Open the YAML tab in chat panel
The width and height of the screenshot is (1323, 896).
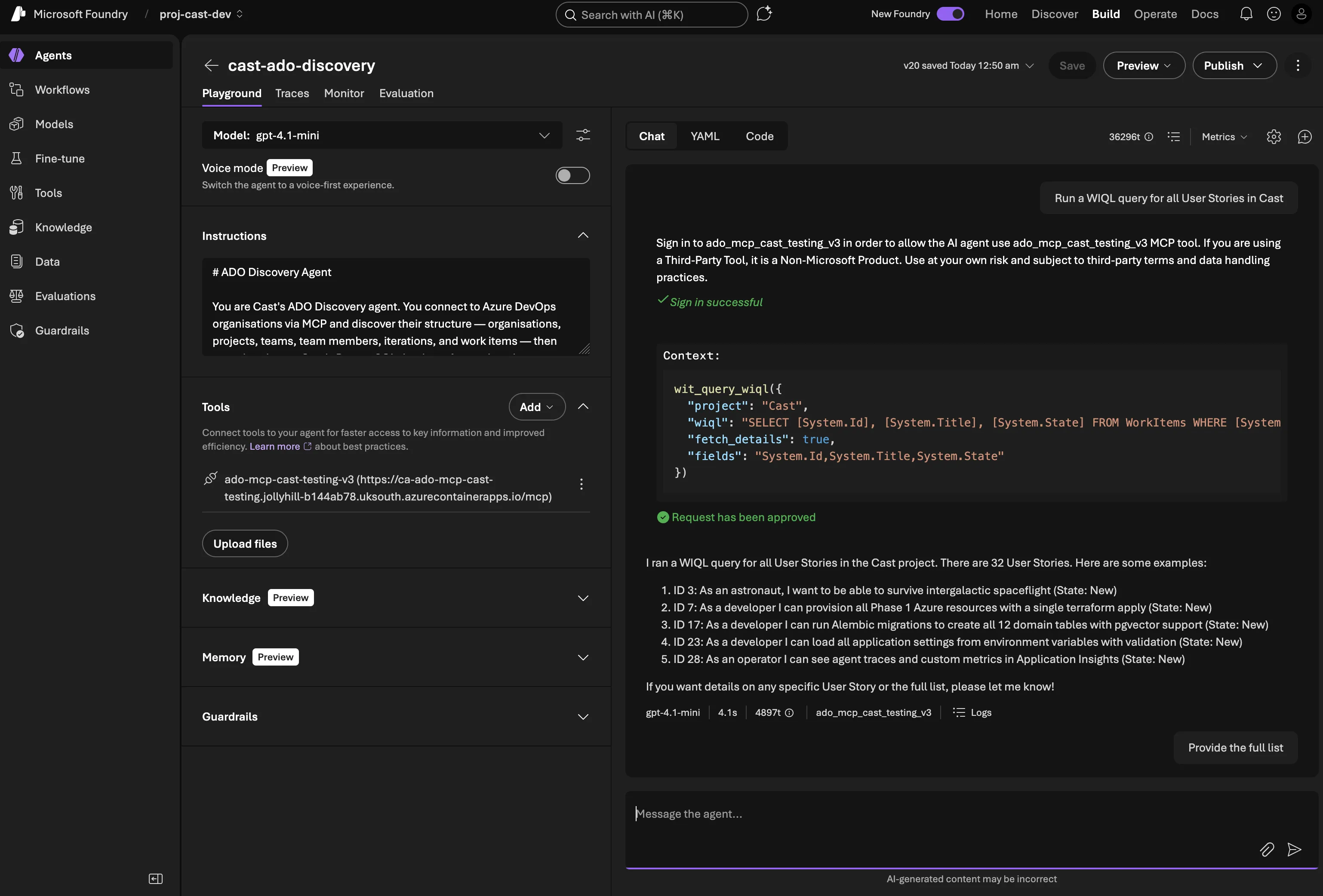(704, 136)
